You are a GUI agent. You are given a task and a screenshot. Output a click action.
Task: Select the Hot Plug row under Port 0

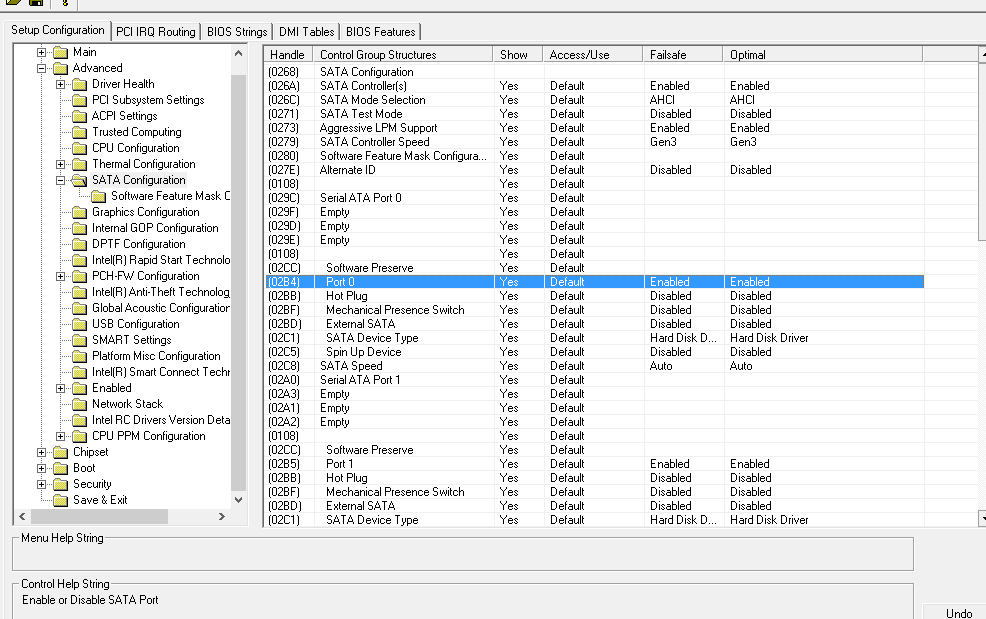(x=347, y=296)
